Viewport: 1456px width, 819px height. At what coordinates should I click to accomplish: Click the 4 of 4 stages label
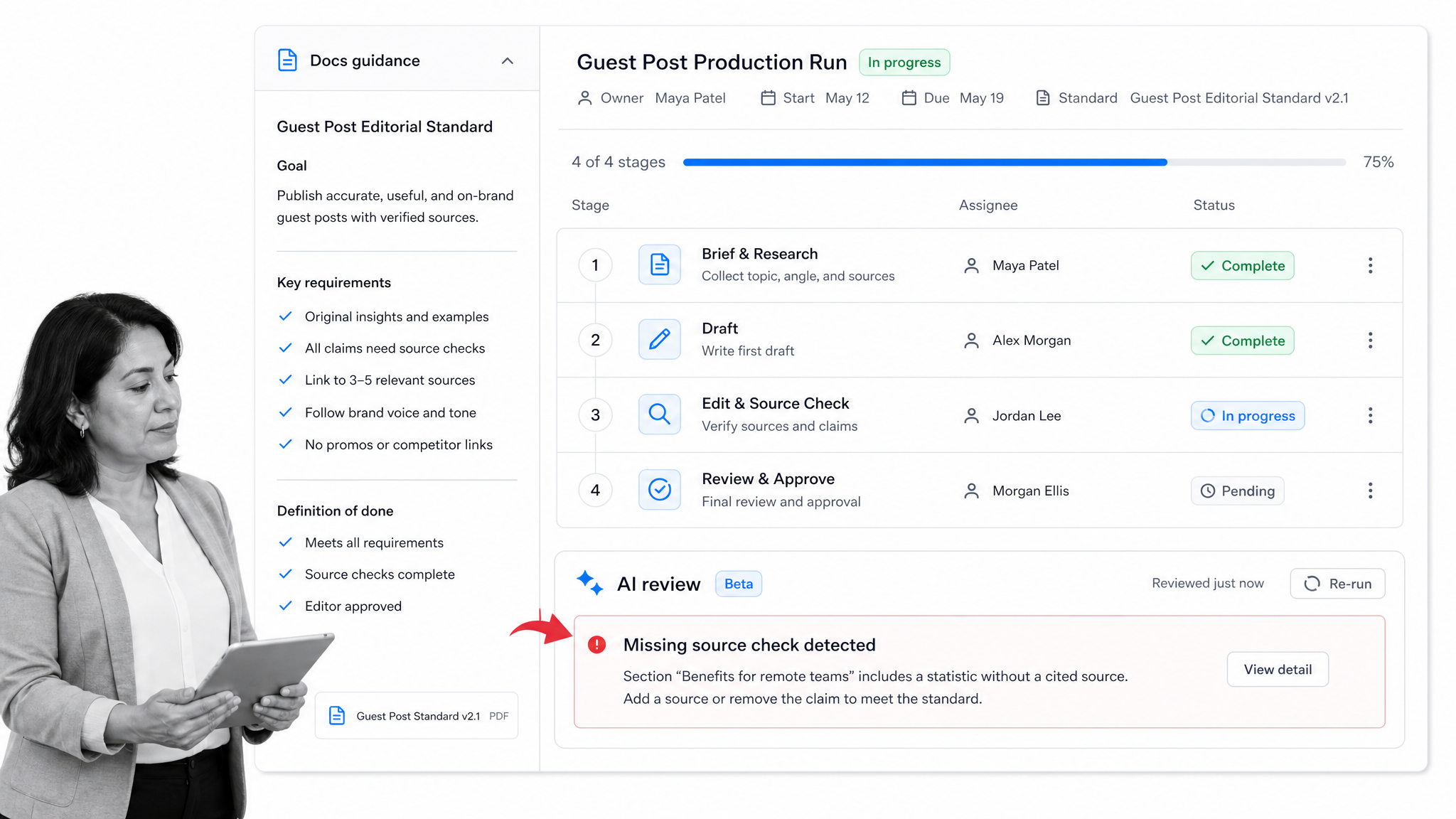point(618,162)
